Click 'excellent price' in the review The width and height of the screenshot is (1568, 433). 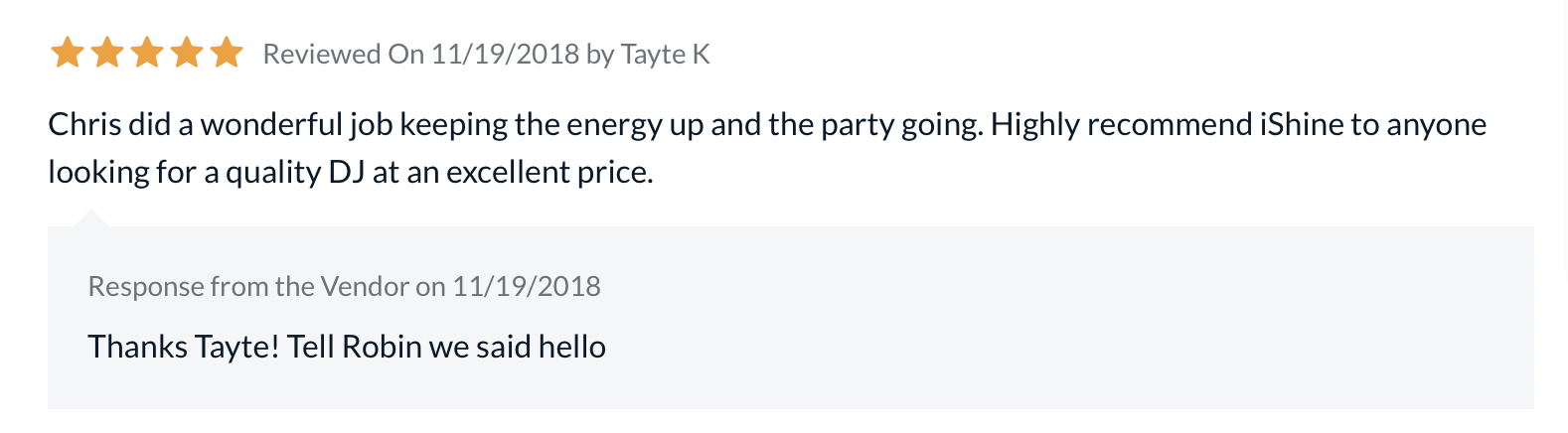549,173
